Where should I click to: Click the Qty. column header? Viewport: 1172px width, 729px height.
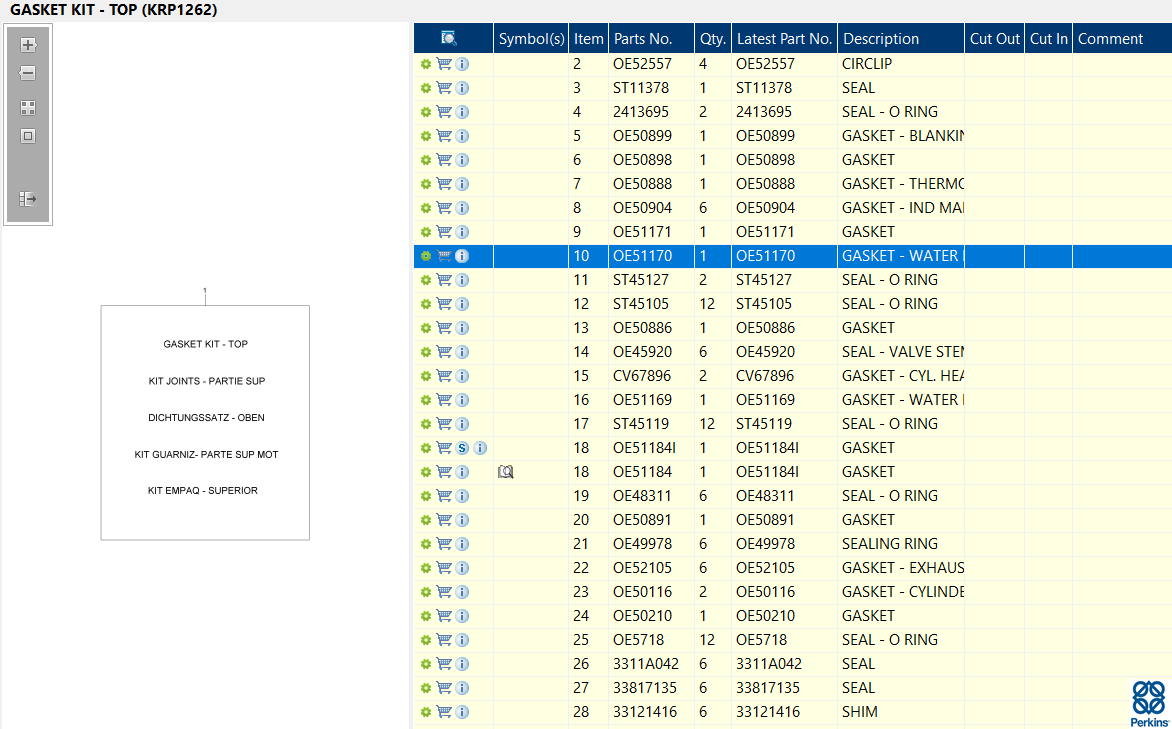point(713,39)
